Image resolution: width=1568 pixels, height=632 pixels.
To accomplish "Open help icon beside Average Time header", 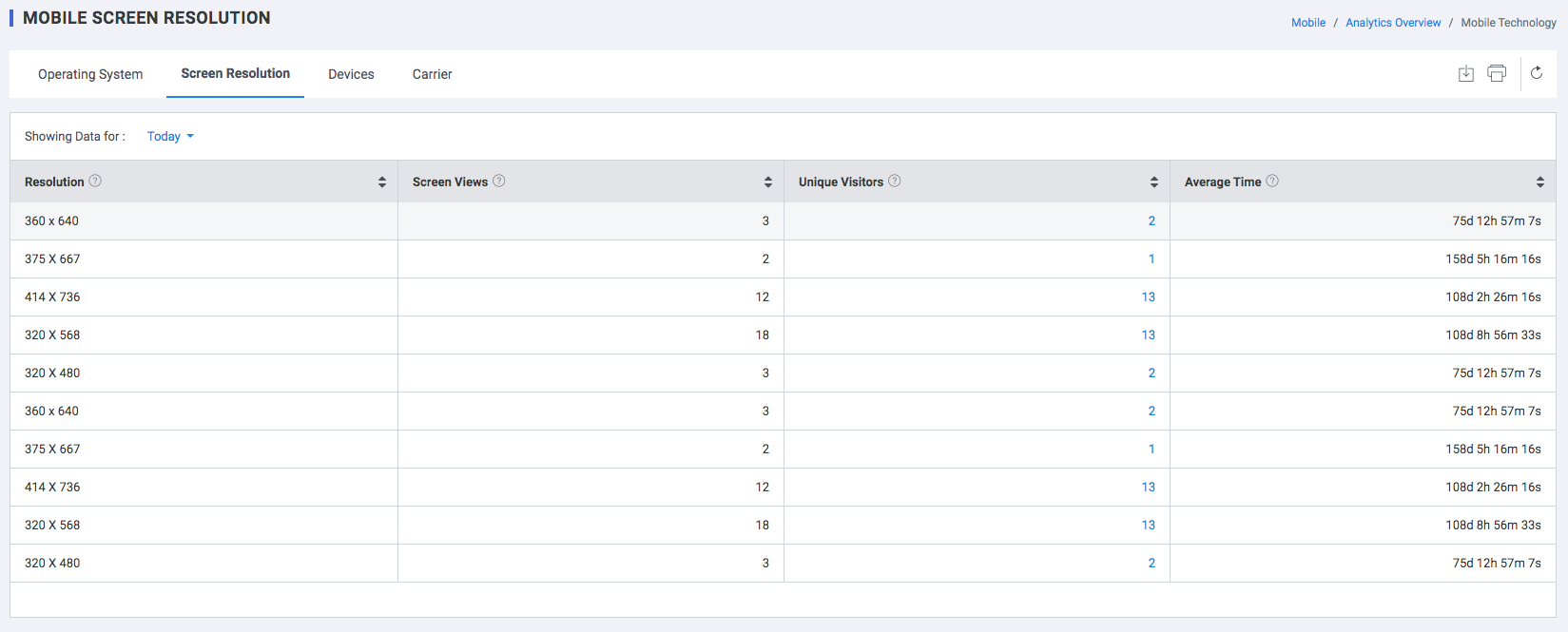I will [1272, 181].
